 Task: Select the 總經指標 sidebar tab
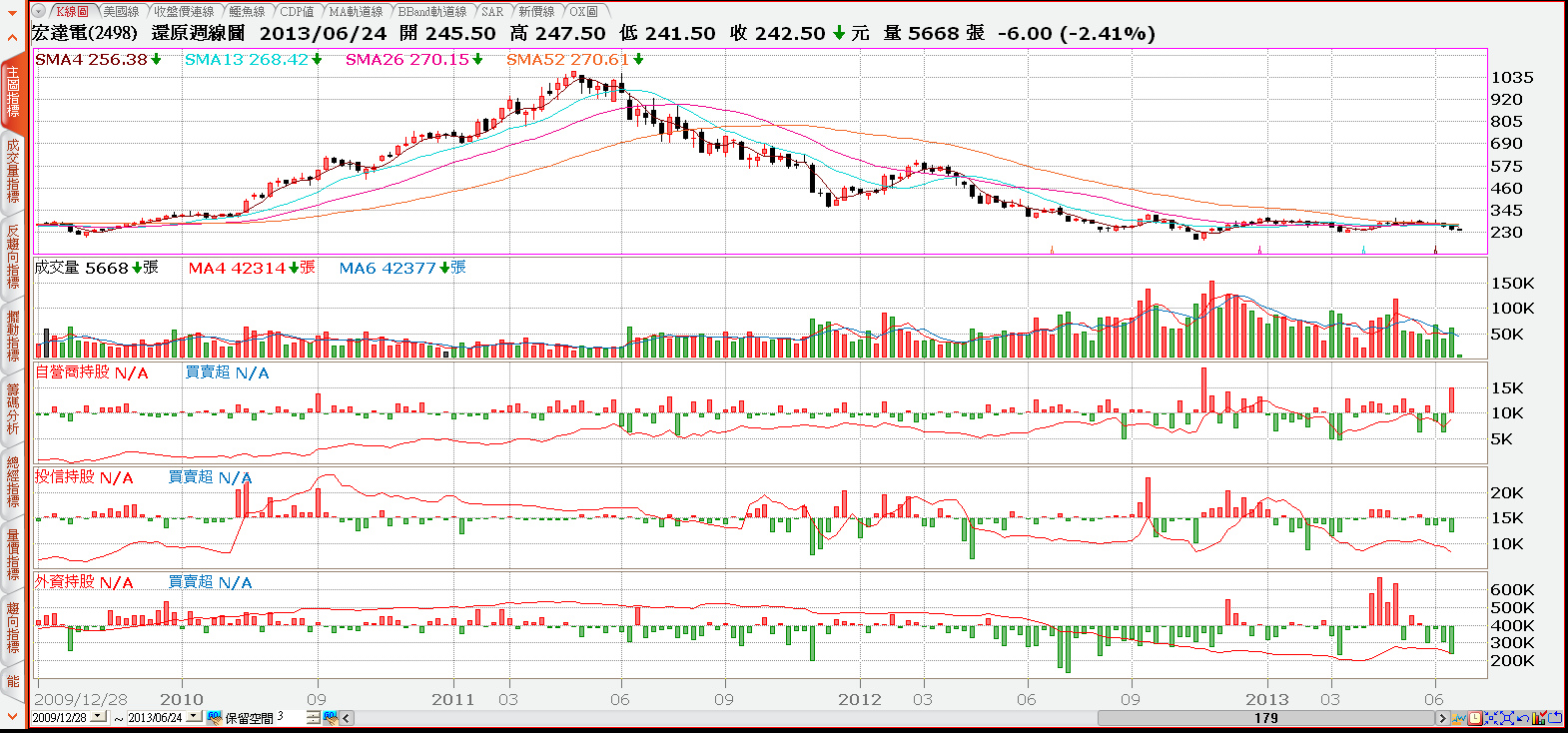(x=12, y=481)
